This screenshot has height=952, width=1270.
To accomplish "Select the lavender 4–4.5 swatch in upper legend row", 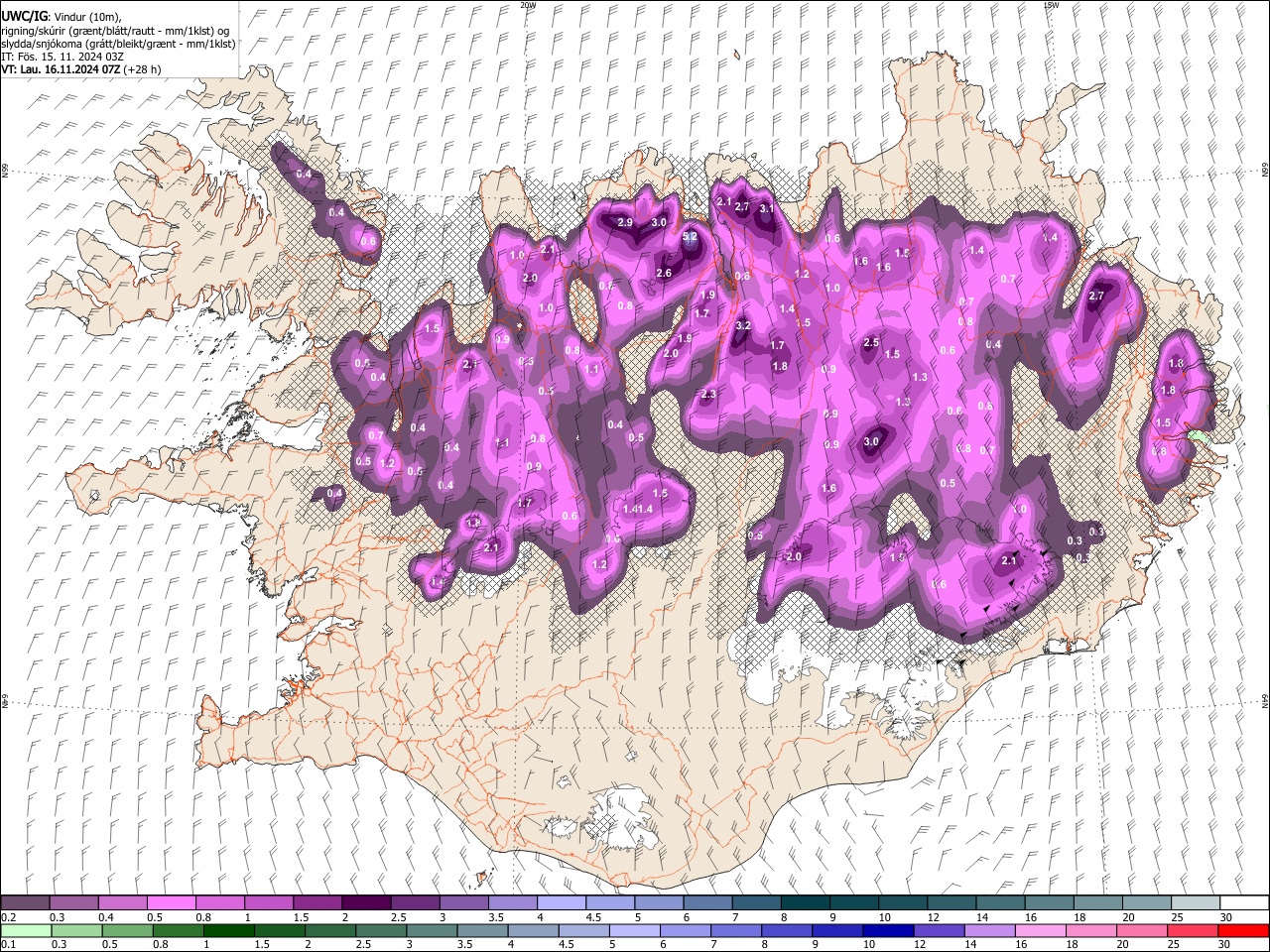I will [x=561, y=902].
